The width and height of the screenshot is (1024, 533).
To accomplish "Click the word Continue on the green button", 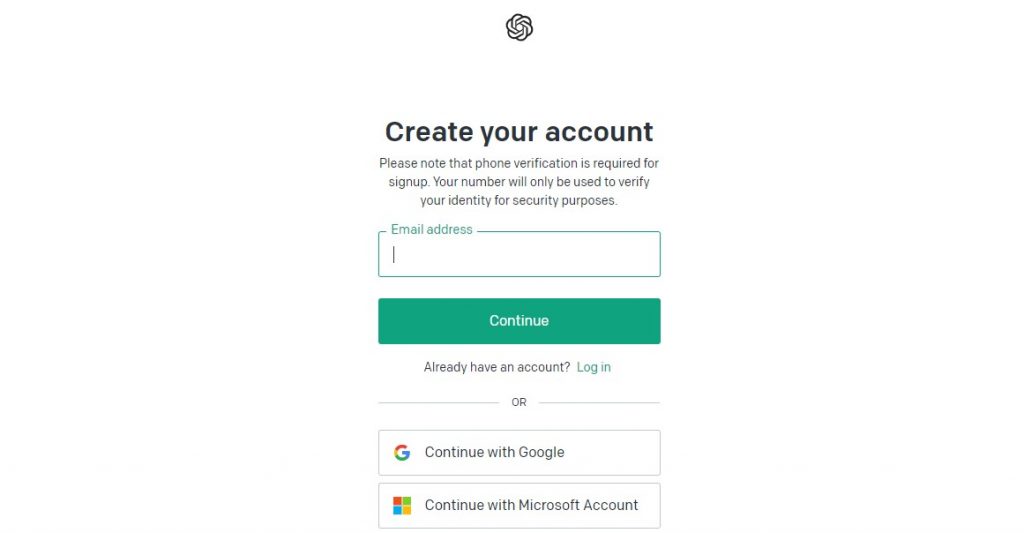I will (519, 321).
